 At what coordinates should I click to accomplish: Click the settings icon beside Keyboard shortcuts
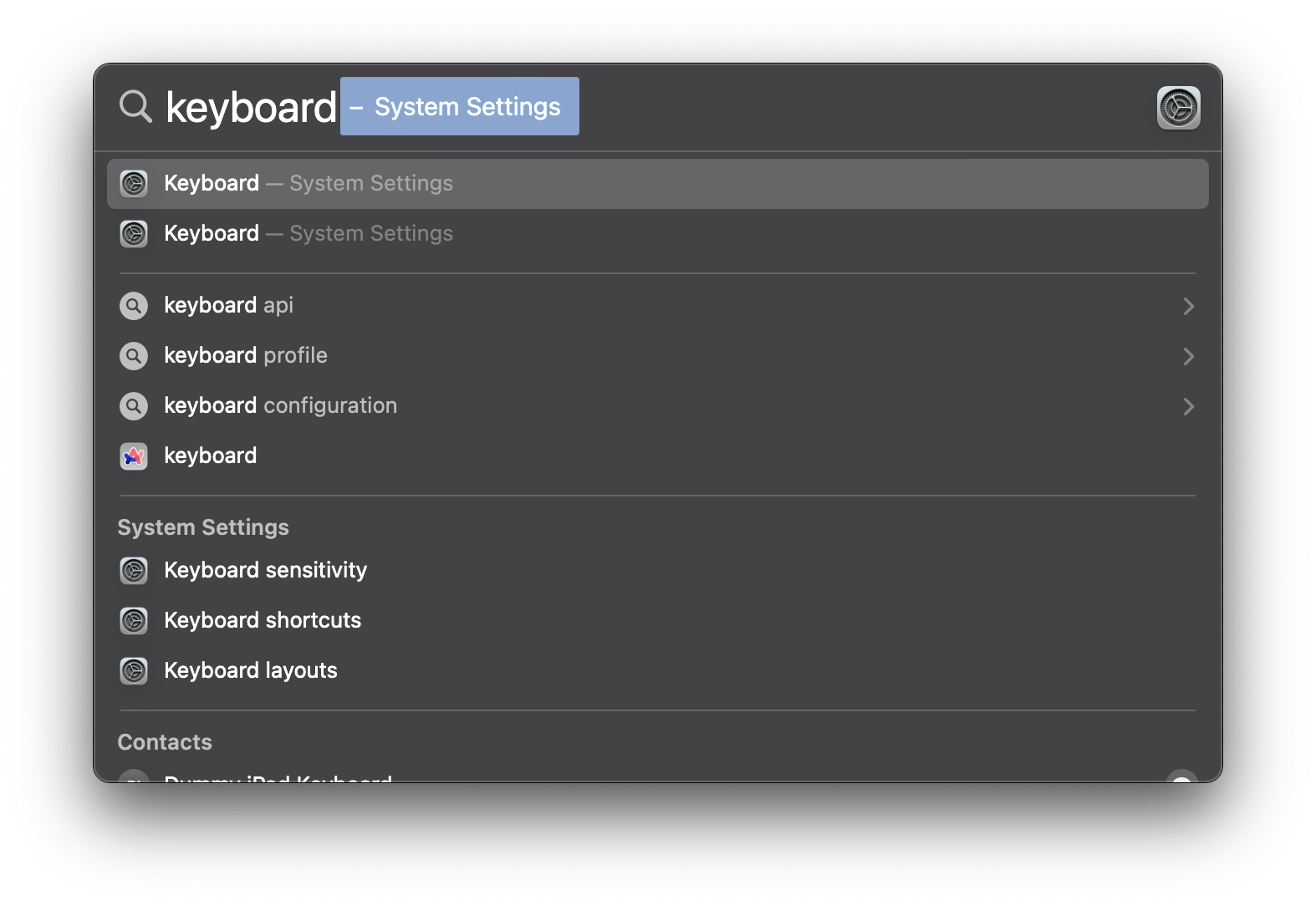[x=134, y=621]
